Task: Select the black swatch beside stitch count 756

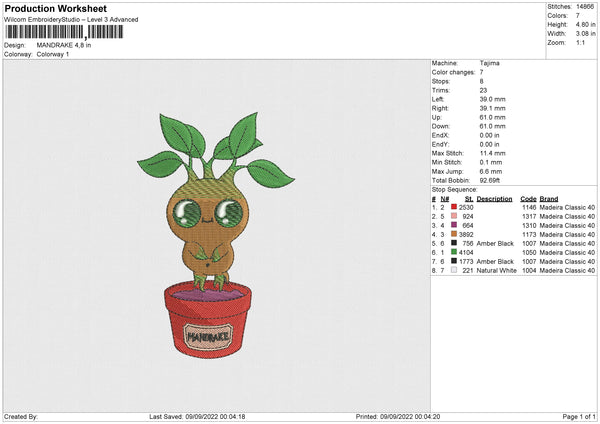Action: click(454, 243)
